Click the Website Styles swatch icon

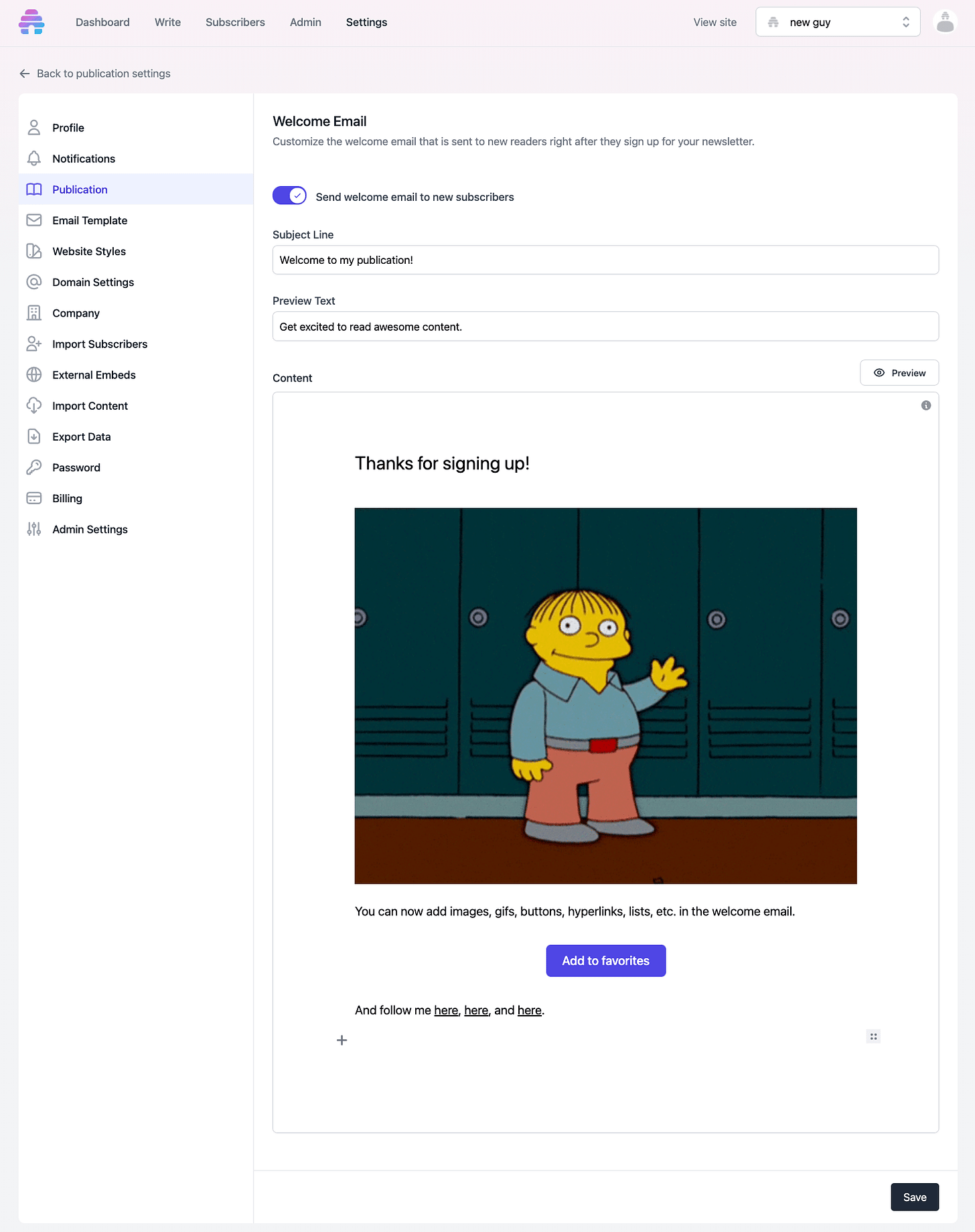pyautogui.click(x=34, y=251)
